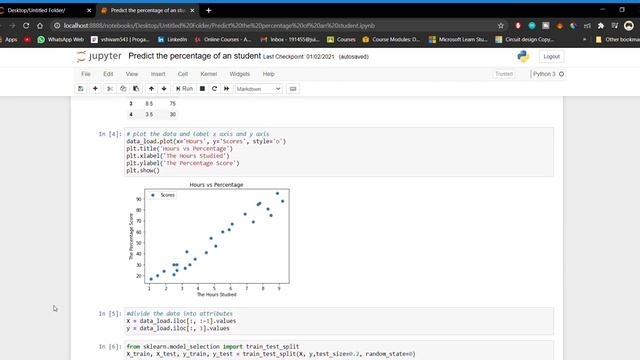
Task: Click the Hours vs Percentage scatter plot
Action: [x=209, y=239]
